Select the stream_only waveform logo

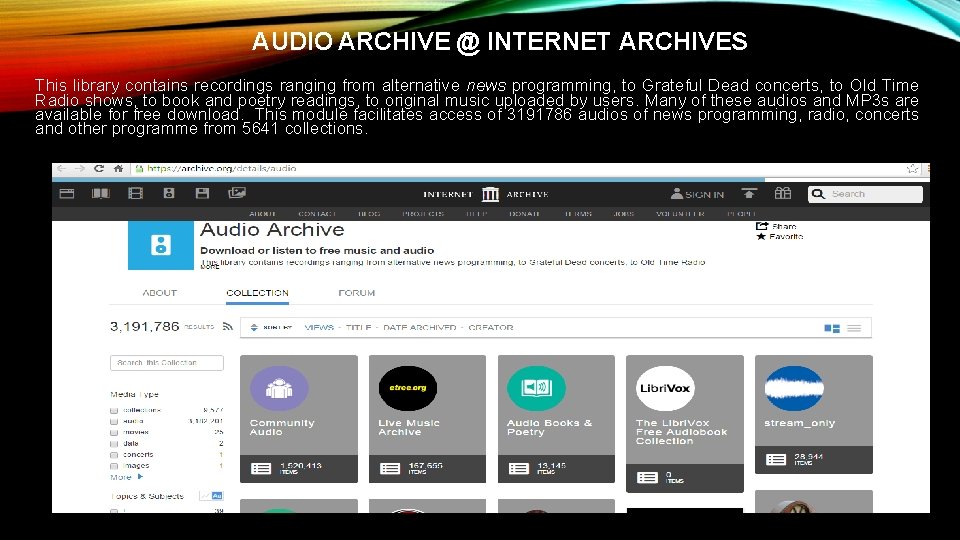point(794,388)
